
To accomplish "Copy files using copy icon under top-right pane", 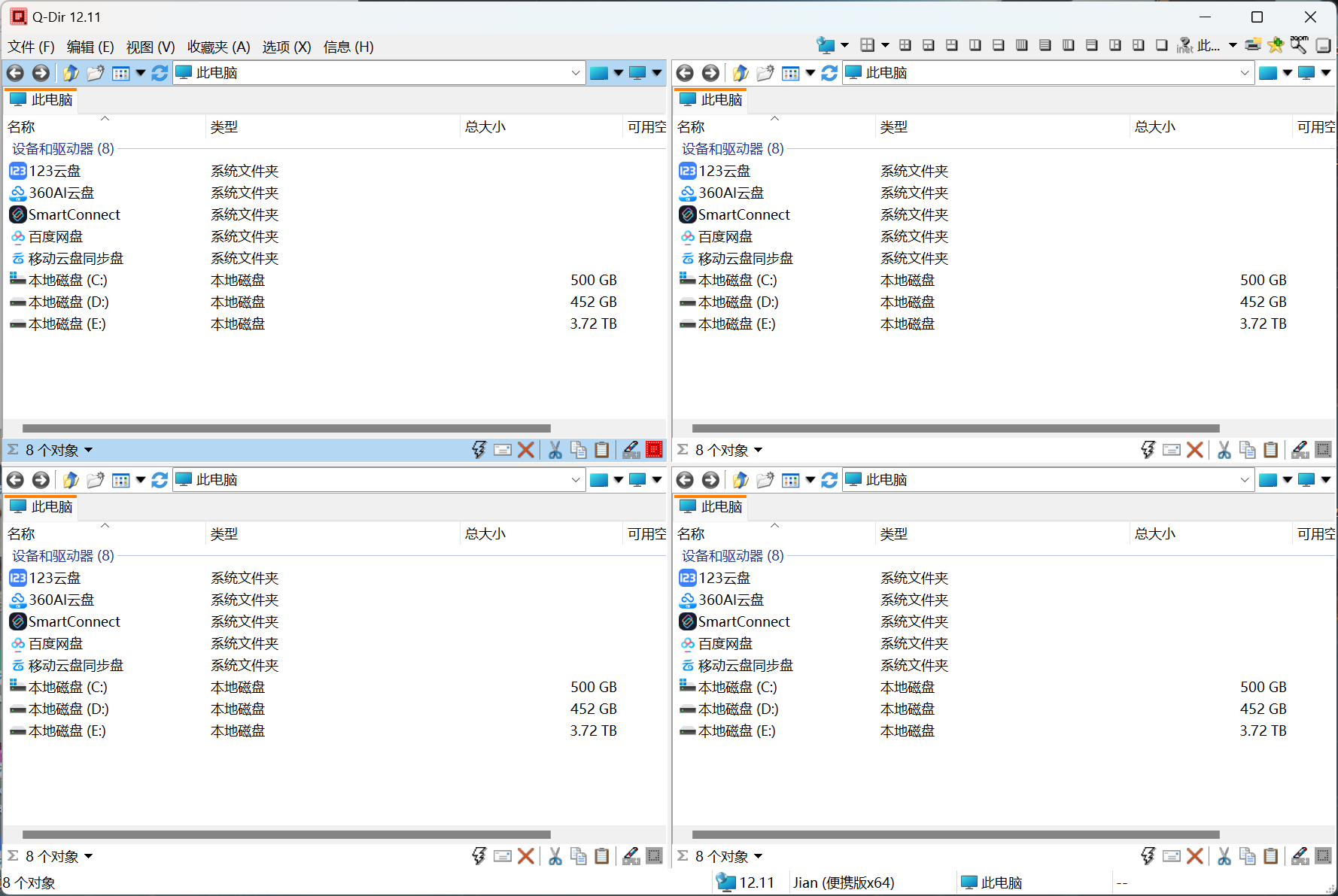I will click(x=1248, y=449).
